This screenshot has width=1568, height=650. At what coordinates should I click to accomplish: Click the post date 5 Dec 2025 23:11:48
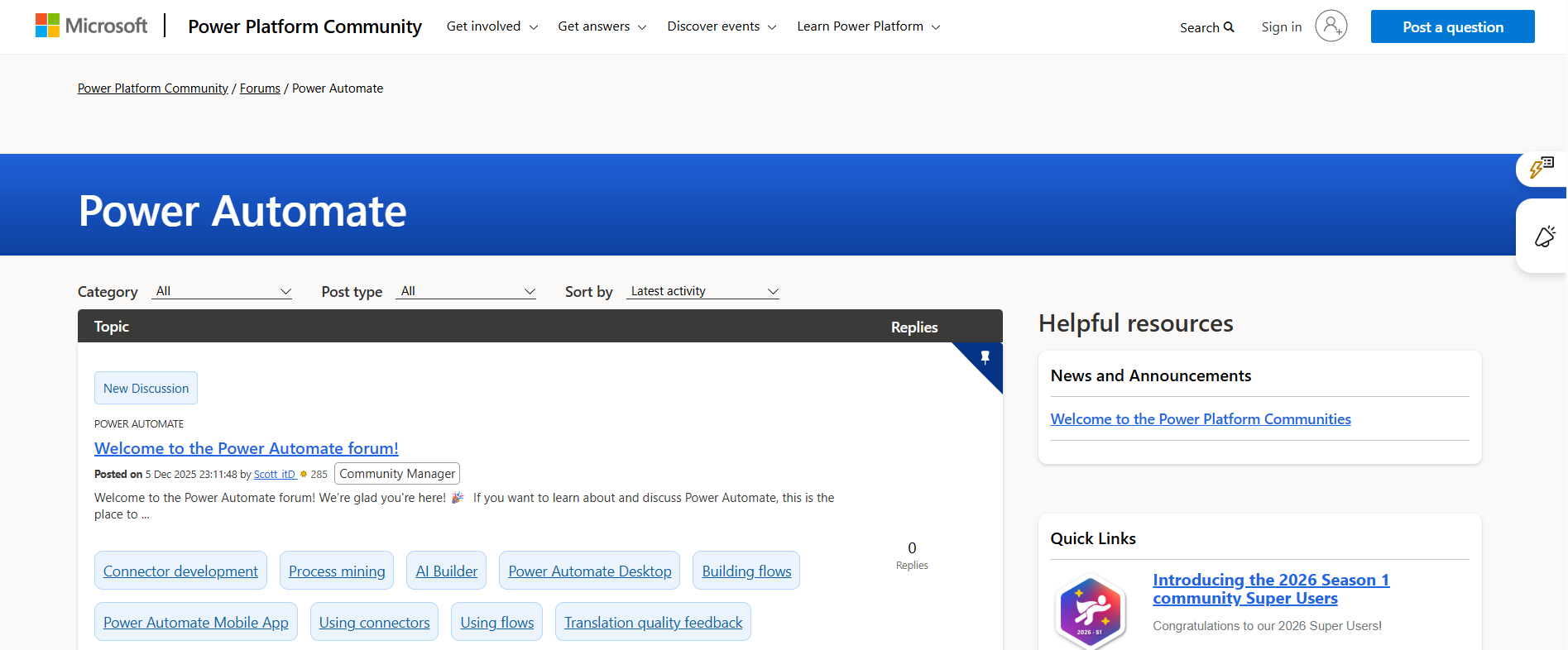(191, 475)
